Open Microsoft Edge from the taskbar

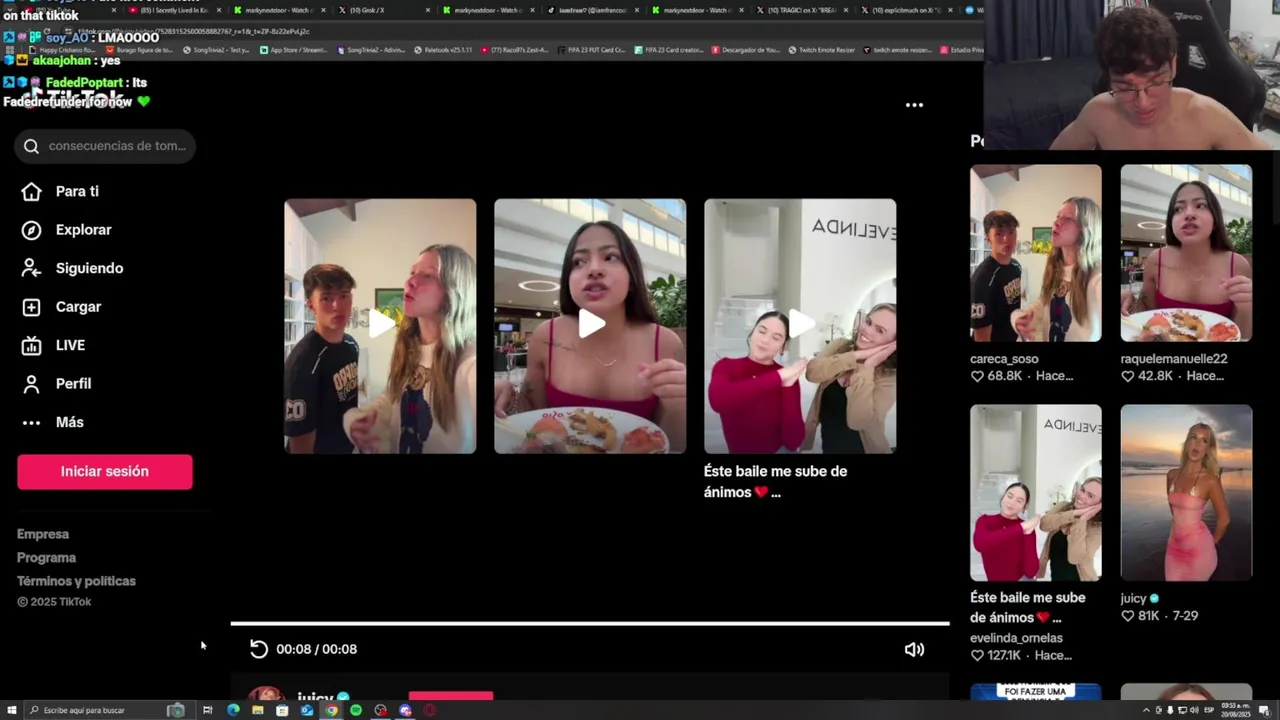[x=233, y=710]
